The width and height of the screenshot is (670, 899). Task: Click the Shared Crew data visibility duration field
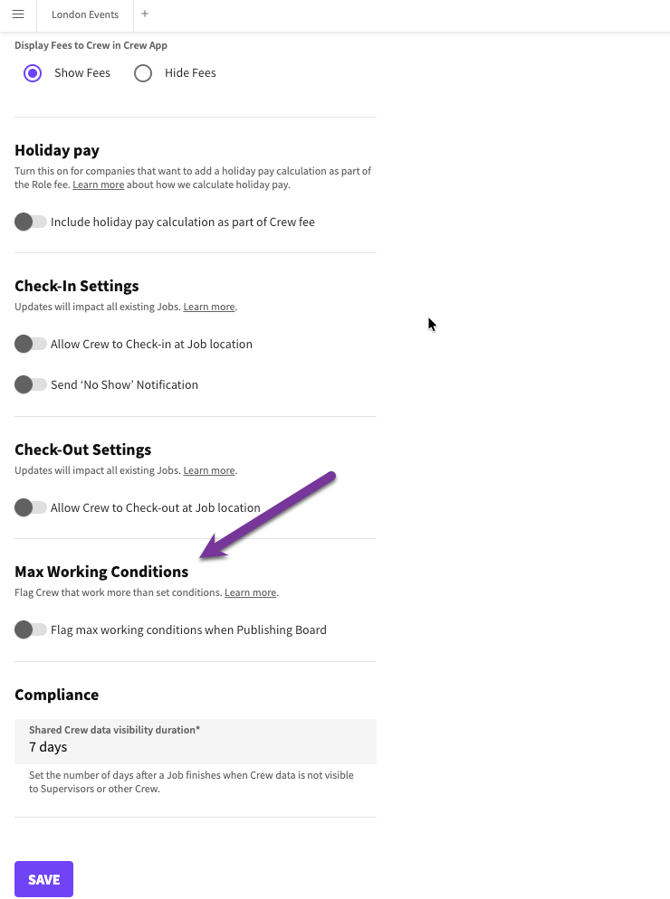click(195, 746)
